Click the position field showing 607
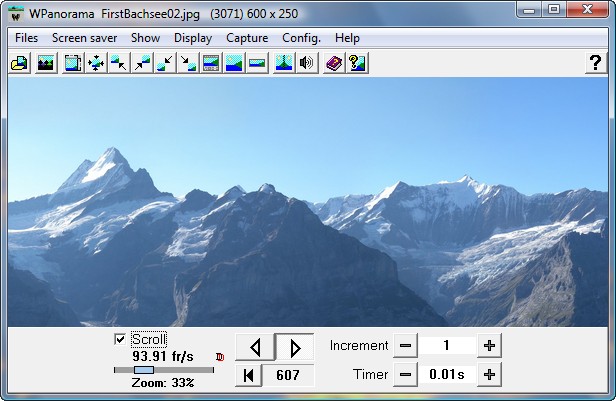 pyautogui.click(x=288, y=375)
